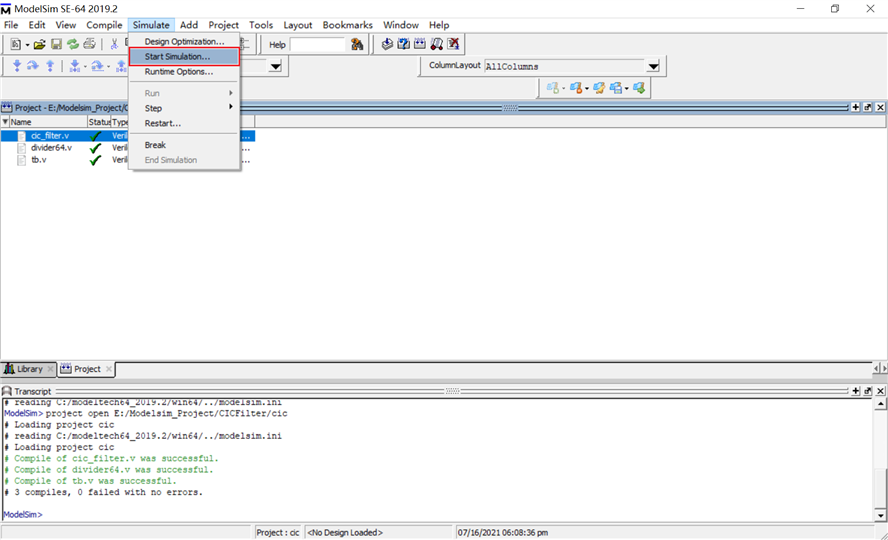Image resolution: width=888 pixels, height=540 pixels.
Task: Click the Step Over curved-arrow icon
Action: coord(33,66)
